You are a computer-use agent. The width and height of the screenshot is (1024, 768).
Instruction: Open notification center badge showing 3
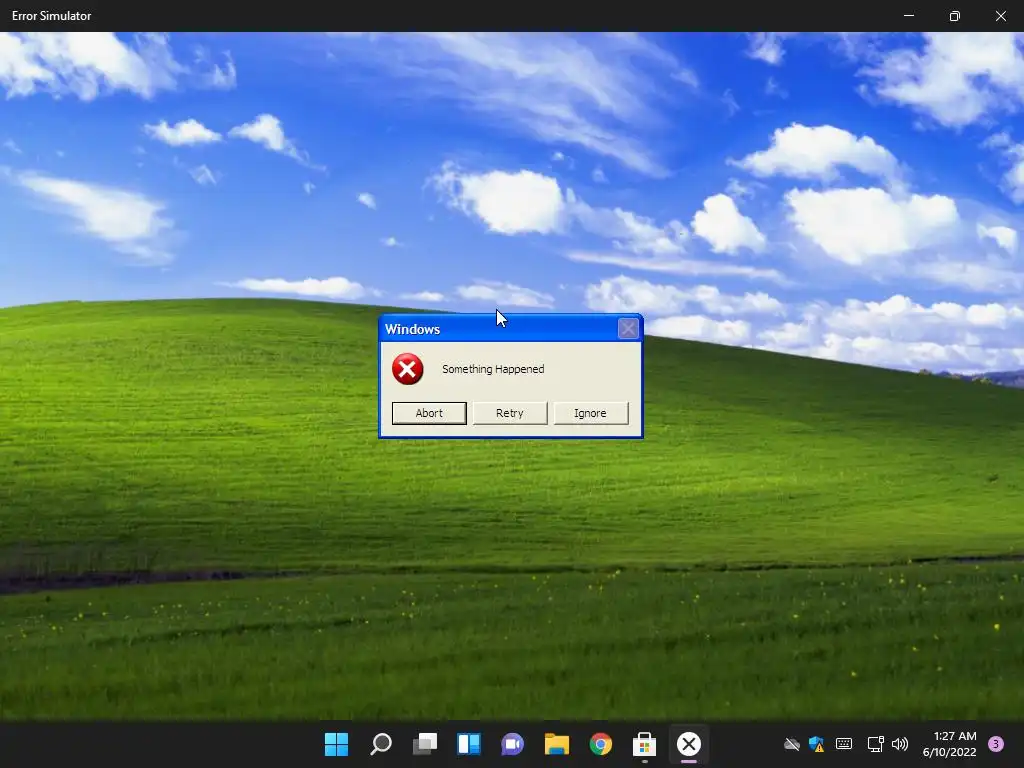click(x=996, y=744)
